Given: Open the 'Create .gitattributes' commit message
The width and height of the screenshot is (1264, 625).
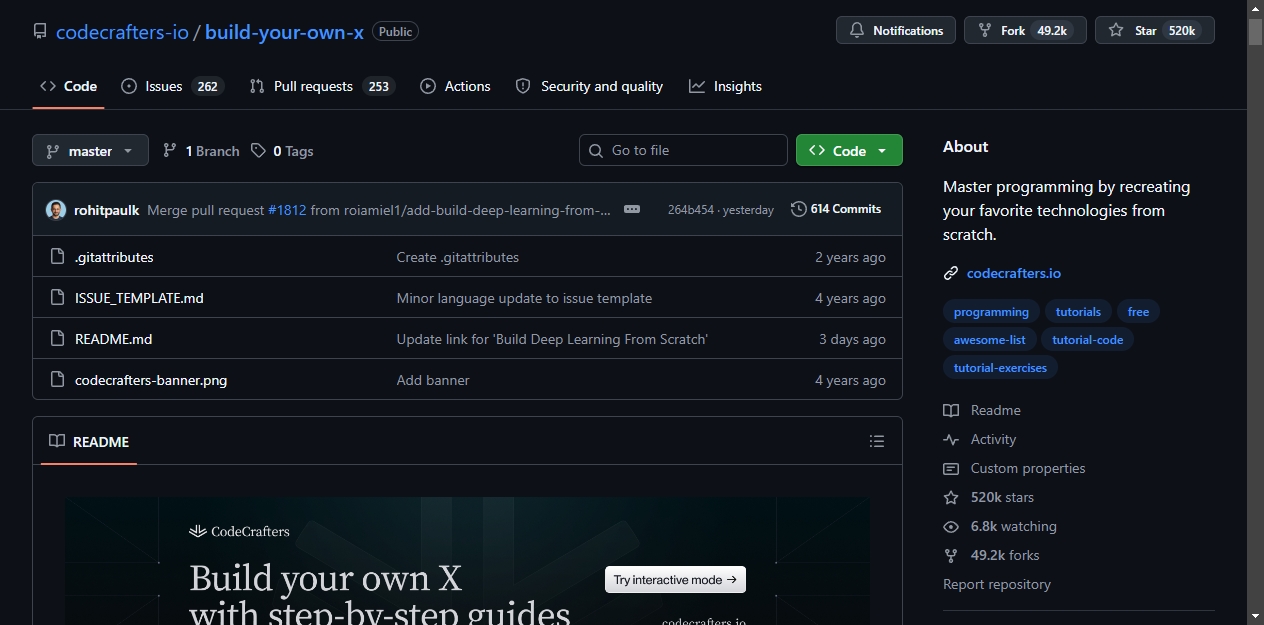Looking at the screenshot, I should (x=458, y=257).
